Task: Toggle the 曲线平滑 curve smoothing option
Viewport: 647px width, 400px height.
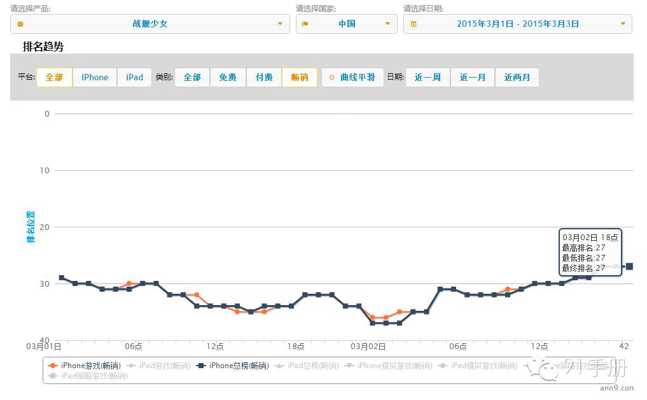Action: click(352, 77)
